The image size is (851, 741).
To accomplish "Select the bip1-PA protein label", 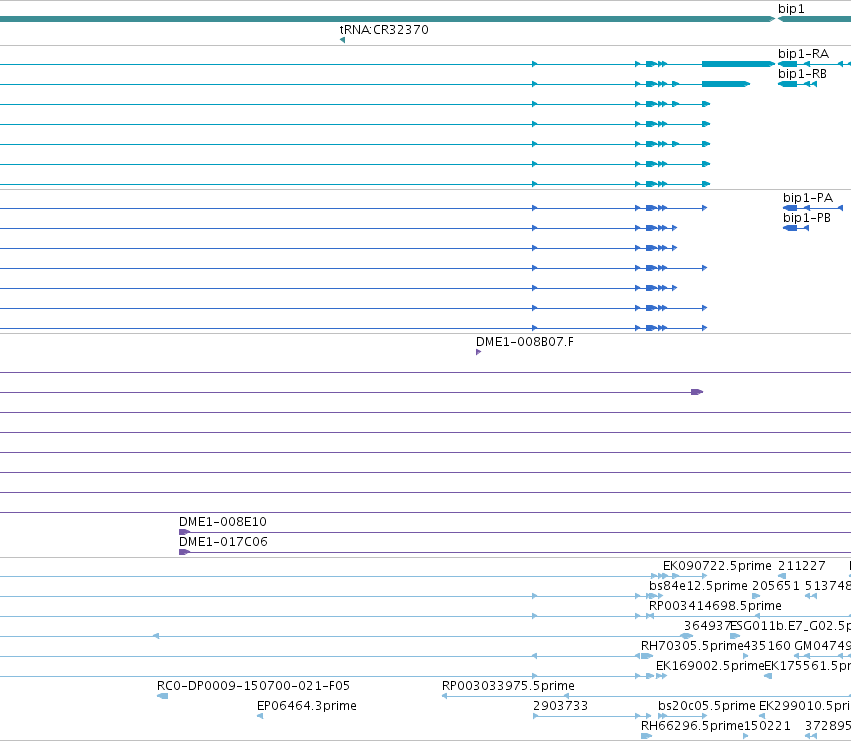I will pyautogui.click(x=808, y=198).
